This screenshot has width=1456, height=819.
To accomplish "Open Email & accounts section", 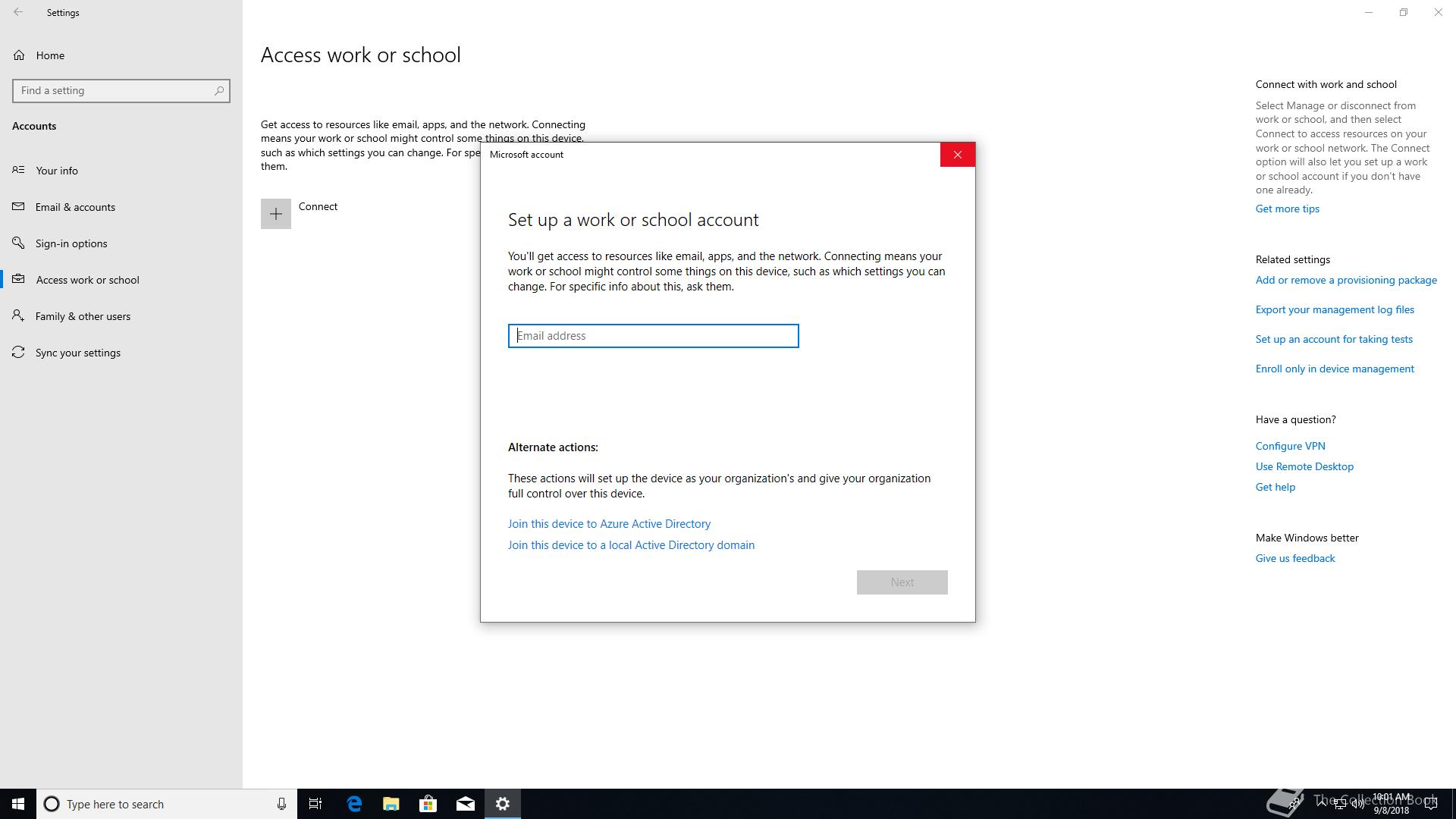I will (x=75, y=207).
